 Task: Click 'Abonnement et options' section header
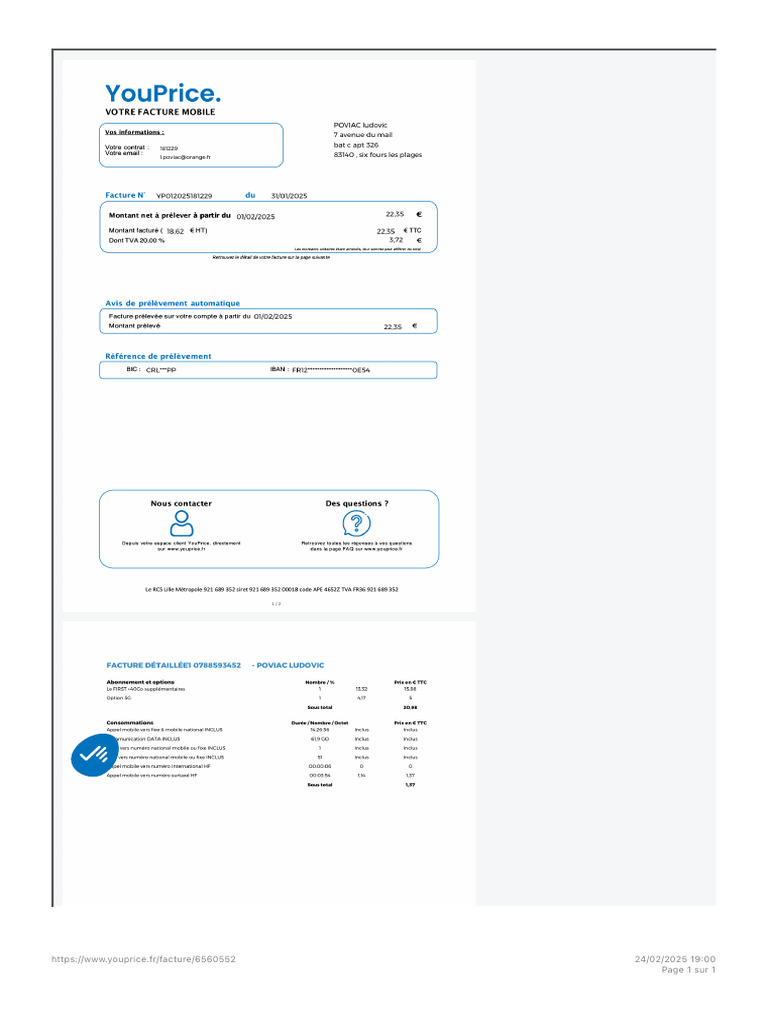140,682
